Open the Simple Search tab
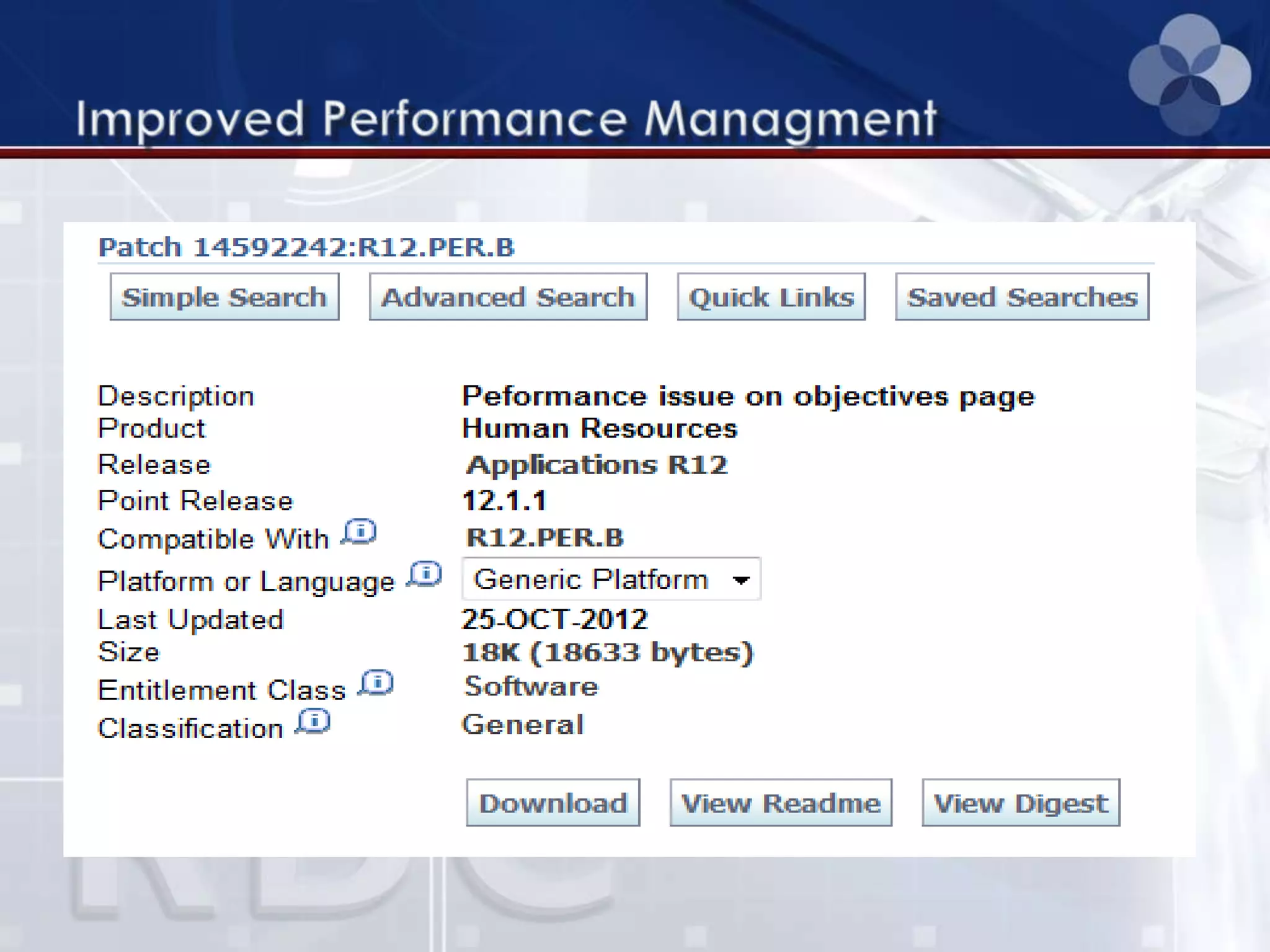 click(224, 297)
